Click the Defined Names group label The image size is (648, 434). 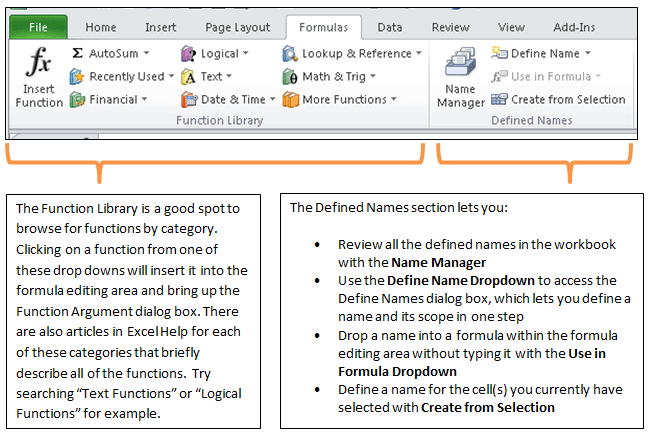click(x=531, y=120)
